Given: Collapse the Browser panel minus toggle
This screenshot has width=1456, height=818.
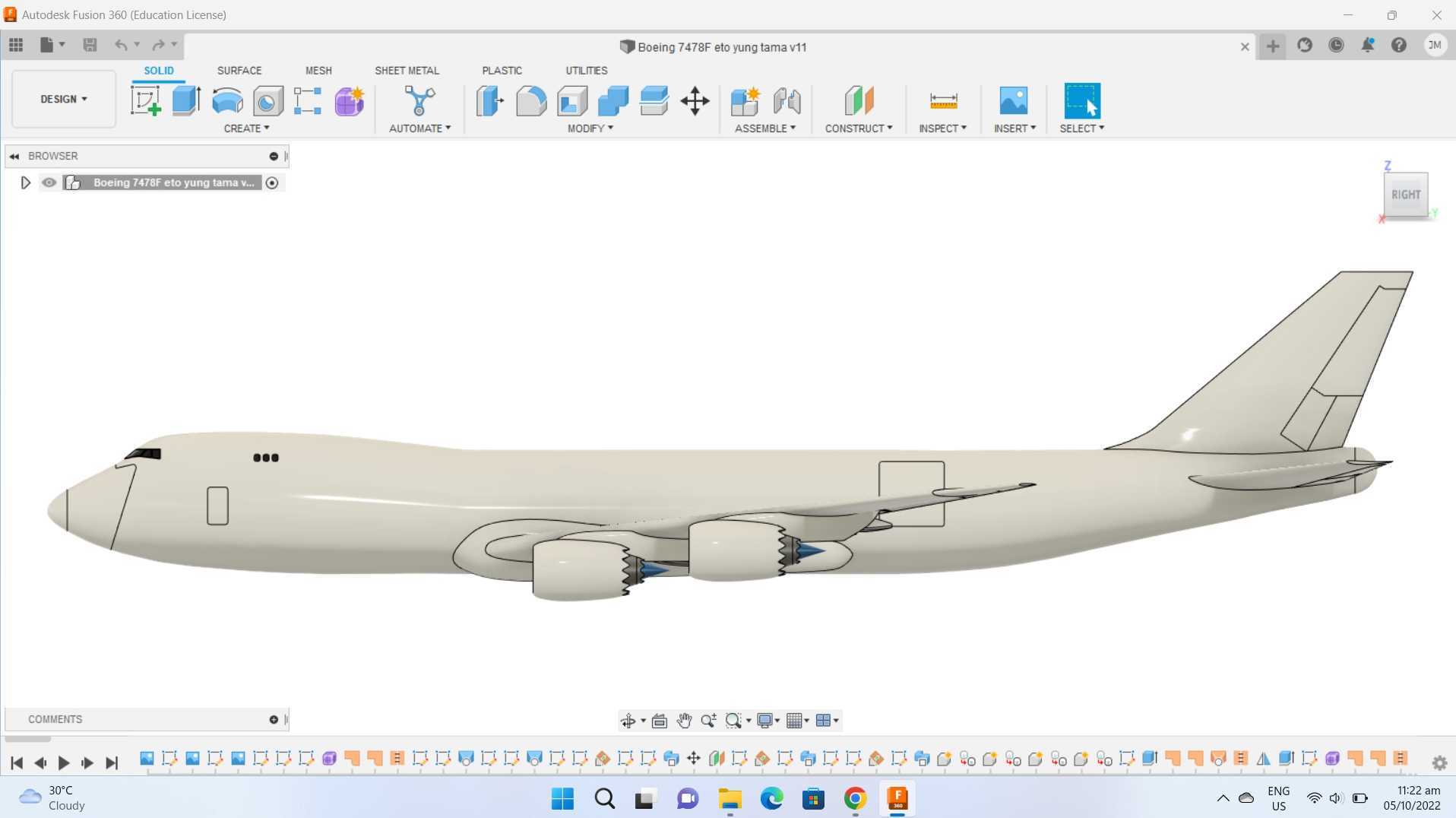Looking at the screenshot, I should click(x=274, y=156).
